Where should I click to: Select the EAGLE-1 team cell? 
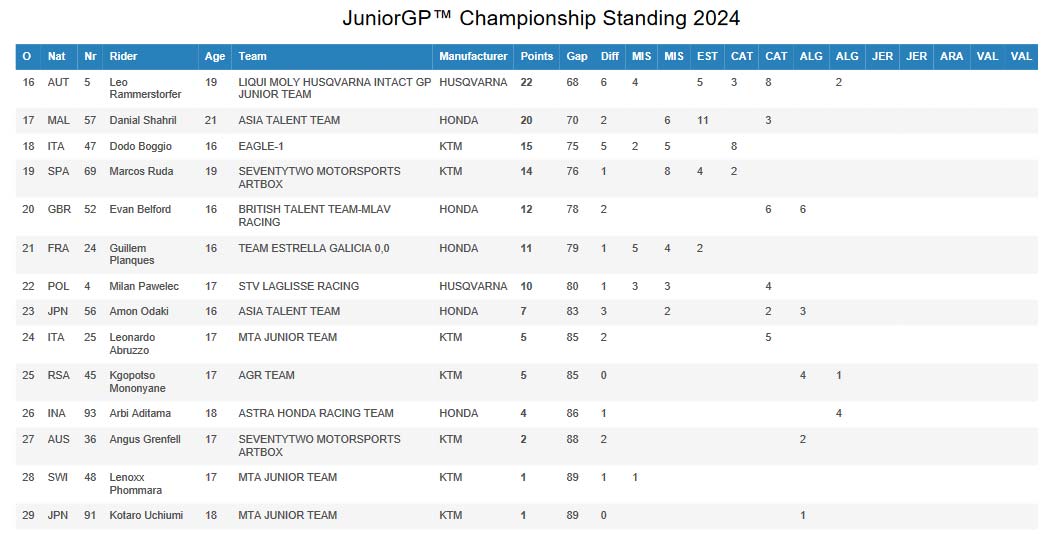click(x=261, y=146)
